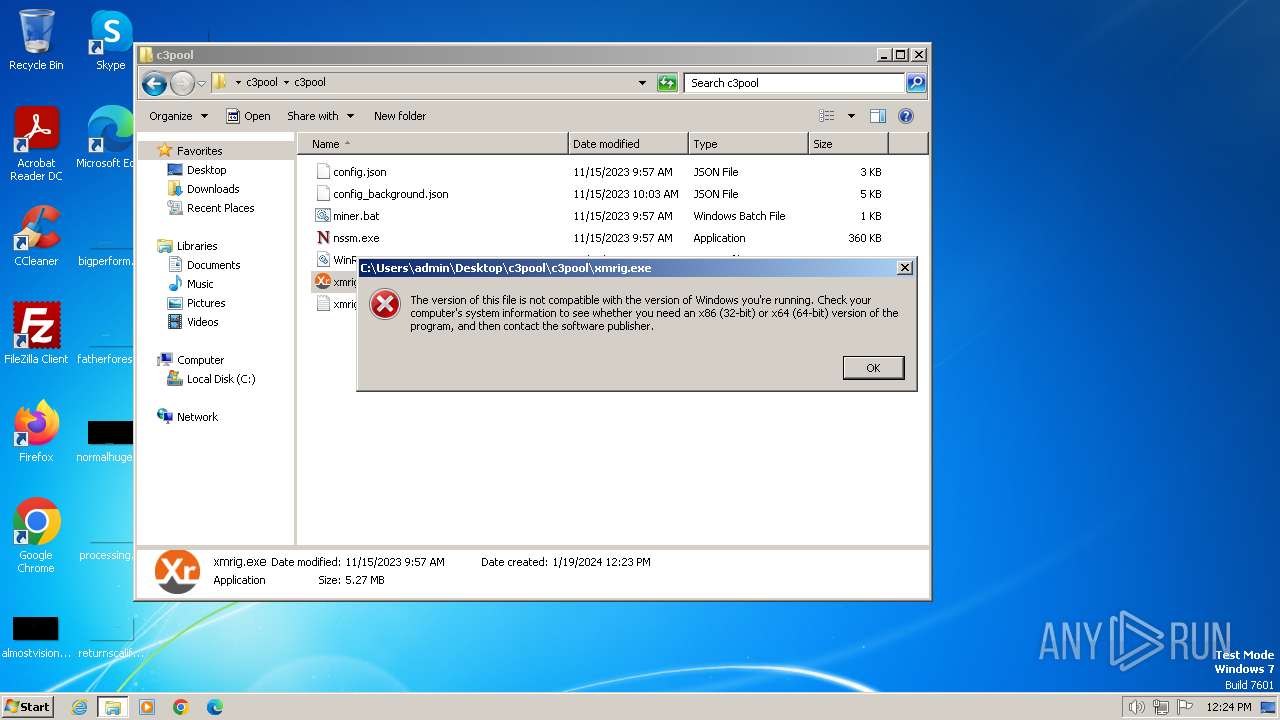Viewport: 1280px width, 720px height.
Task: Select Libraries in the navigation pane
Action: [x=197, y=246]
